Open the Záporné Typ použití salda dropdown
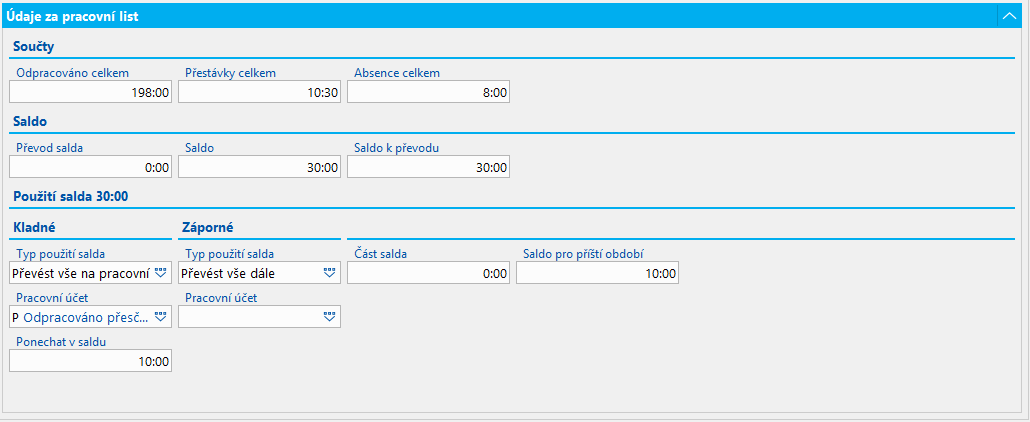The image size is (1030, 422). pos(330,273)
